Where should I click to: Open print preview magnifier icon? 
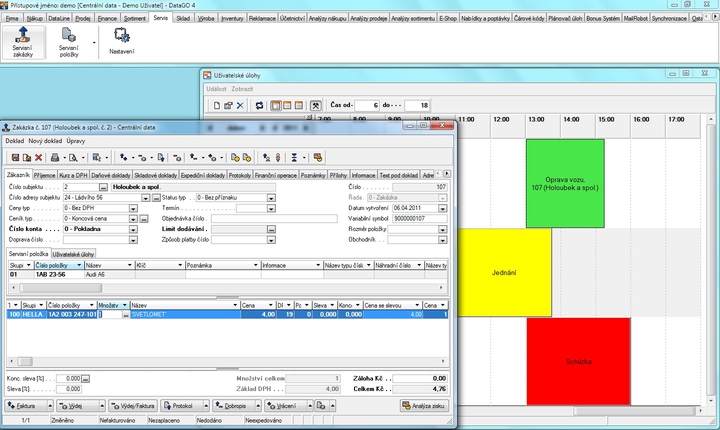(x=73, y=158)
